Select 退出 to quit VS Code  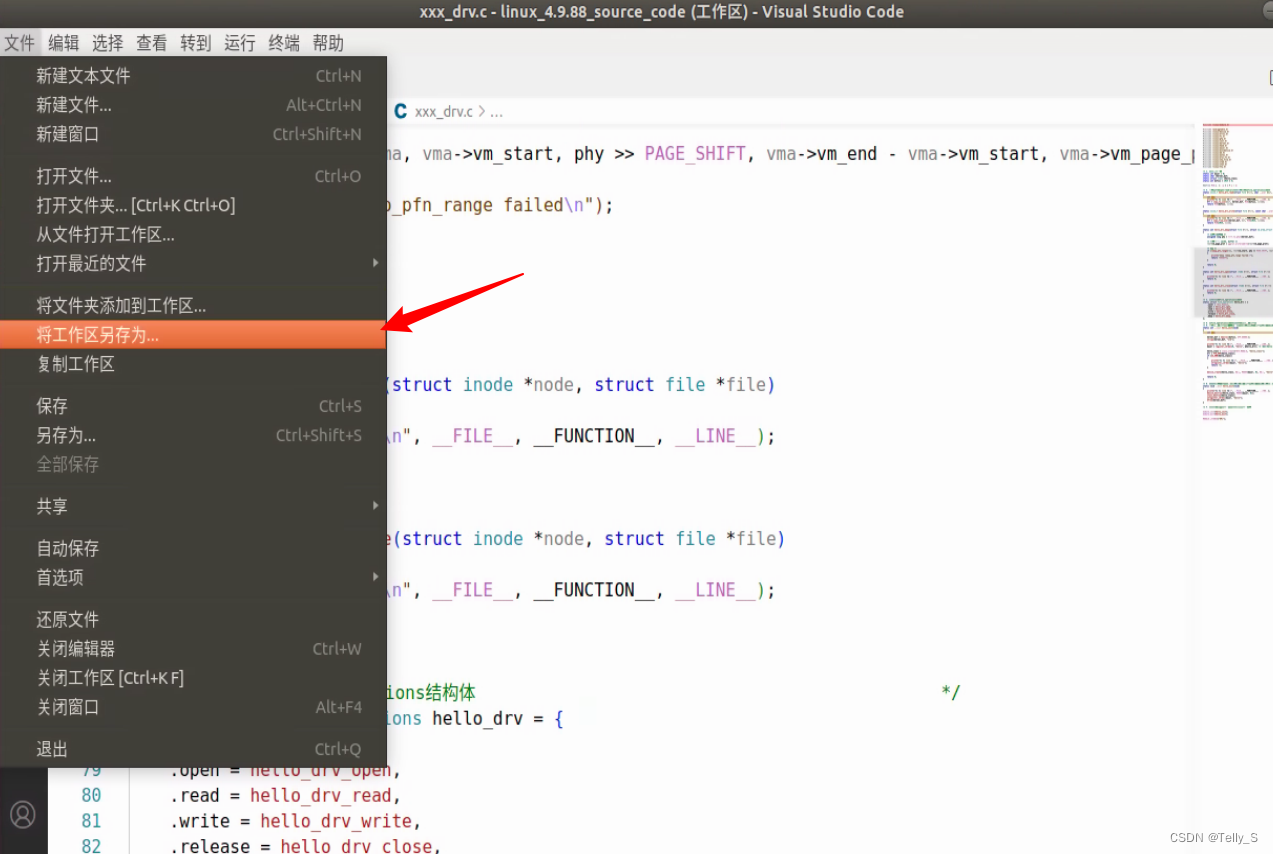pyautogui.click(x=193, y=749)
